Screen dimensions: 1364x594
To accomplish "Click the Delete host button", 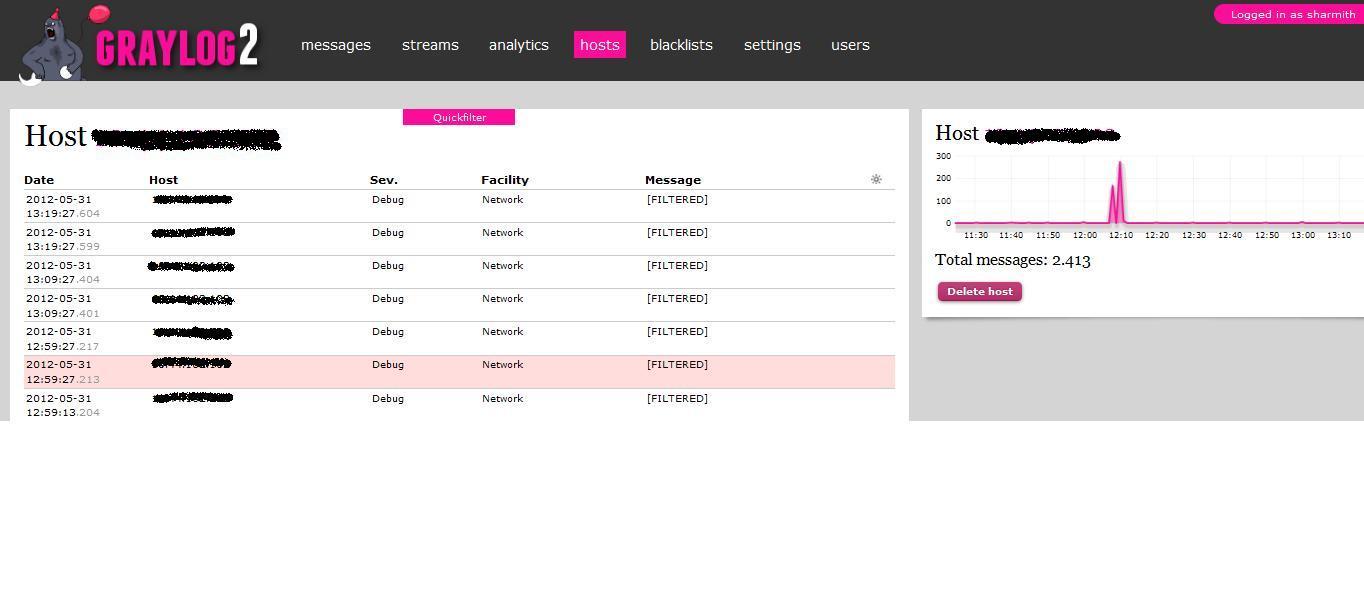I will coord(978,291).
